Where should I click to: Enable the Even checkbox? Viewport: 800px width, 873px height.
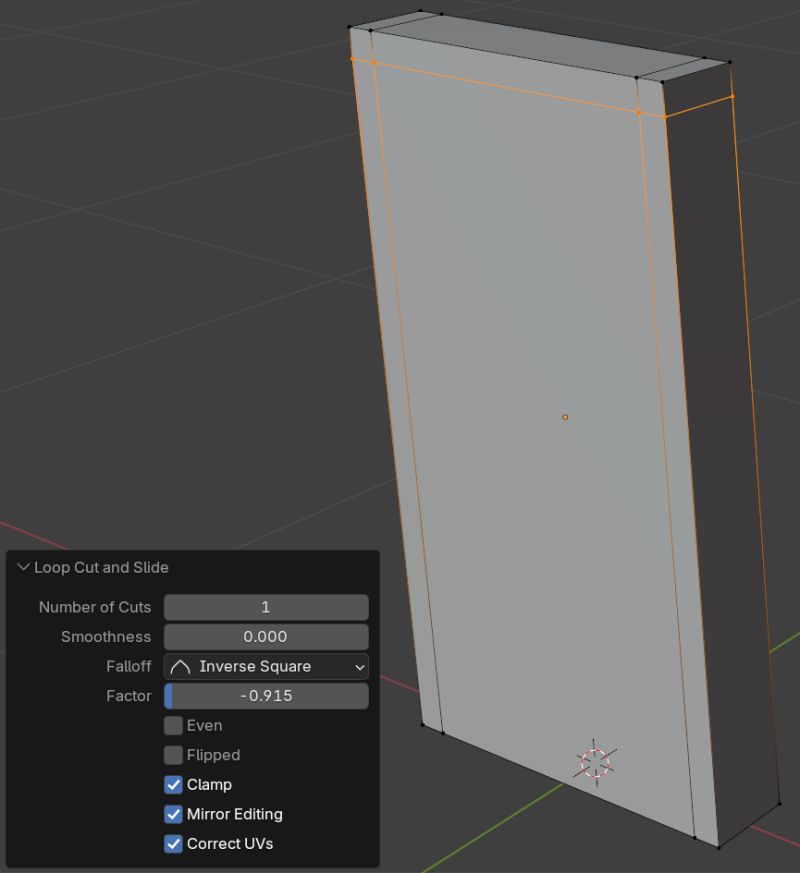[x=174, y=725]
